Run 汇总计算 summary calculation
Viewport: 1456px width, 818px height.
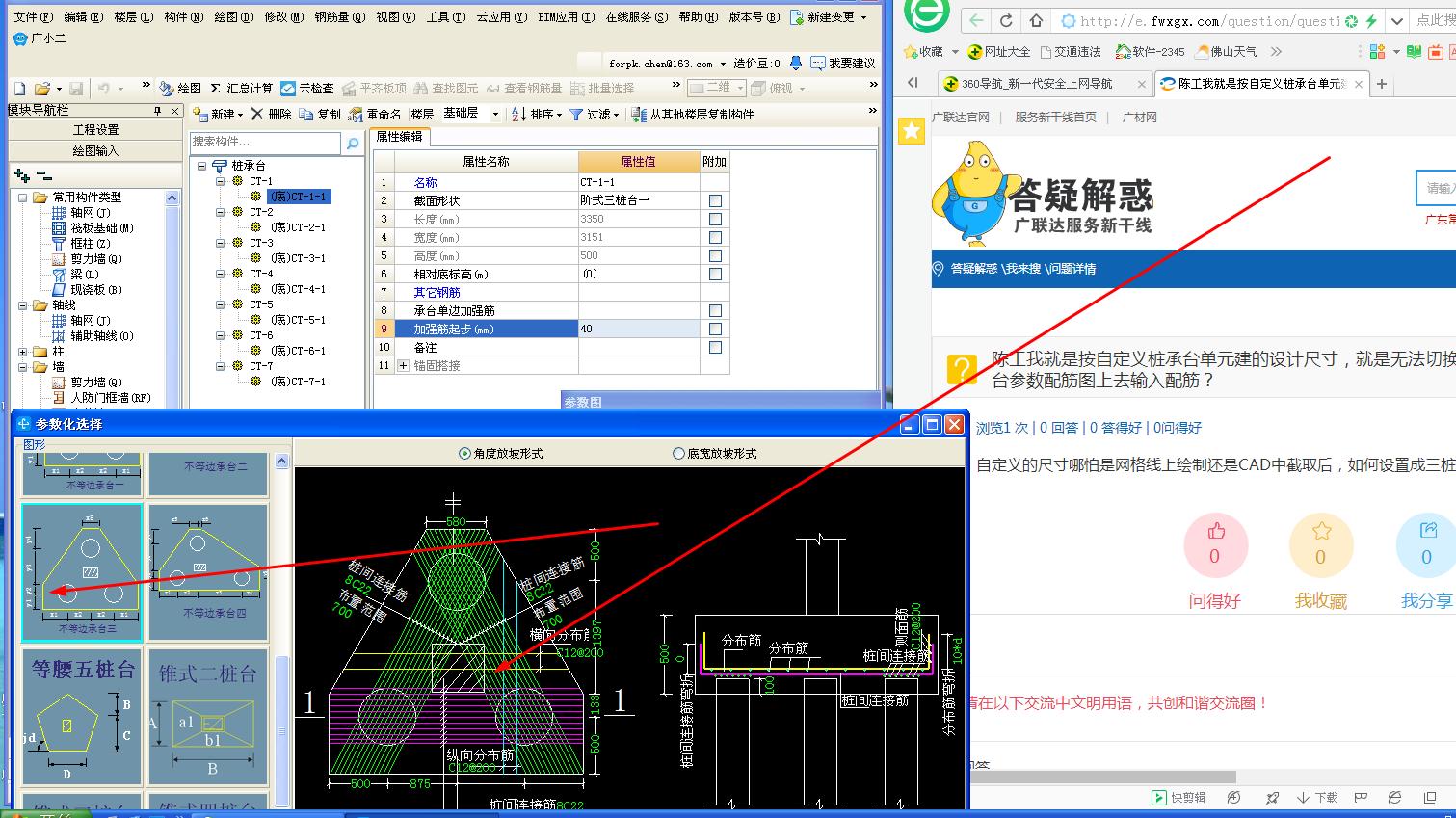(241, 89)
